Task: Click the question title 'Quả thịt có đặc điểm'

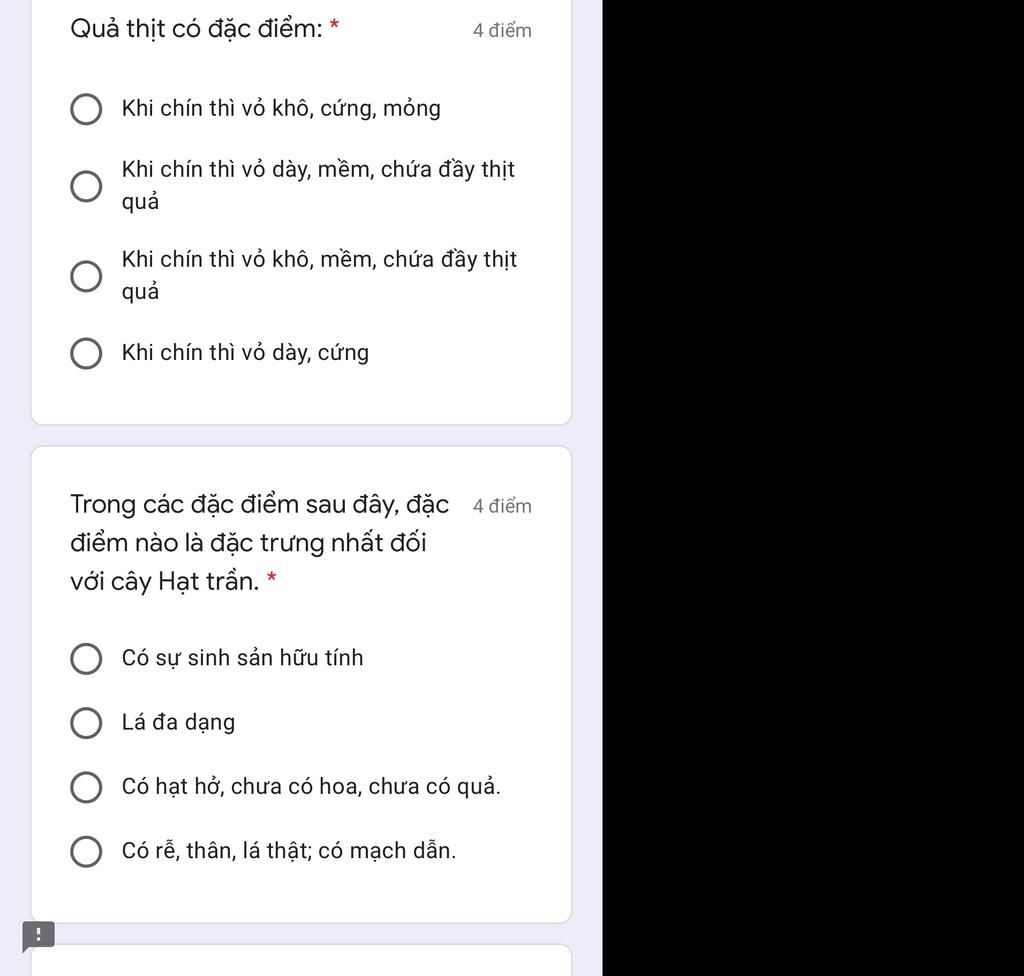Action: (196, 29)
